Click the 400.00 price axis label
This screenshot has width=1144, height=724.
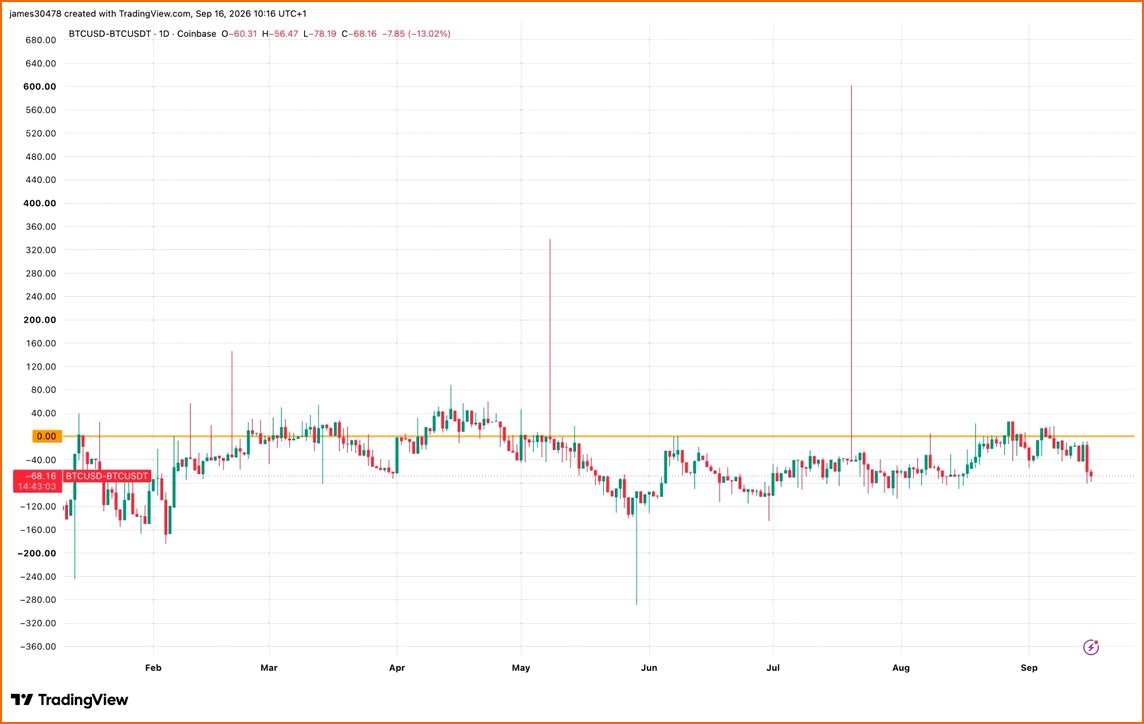tap(40, 204)
